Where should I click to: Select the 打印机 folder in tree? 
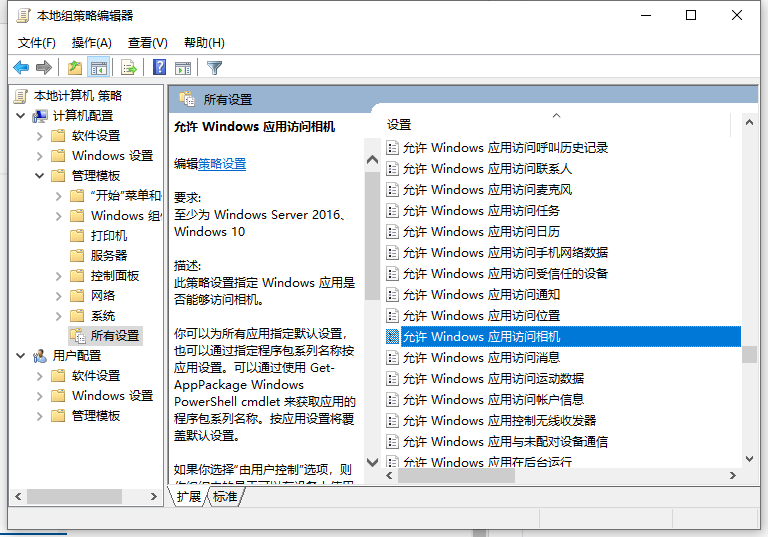pos(109,236)
